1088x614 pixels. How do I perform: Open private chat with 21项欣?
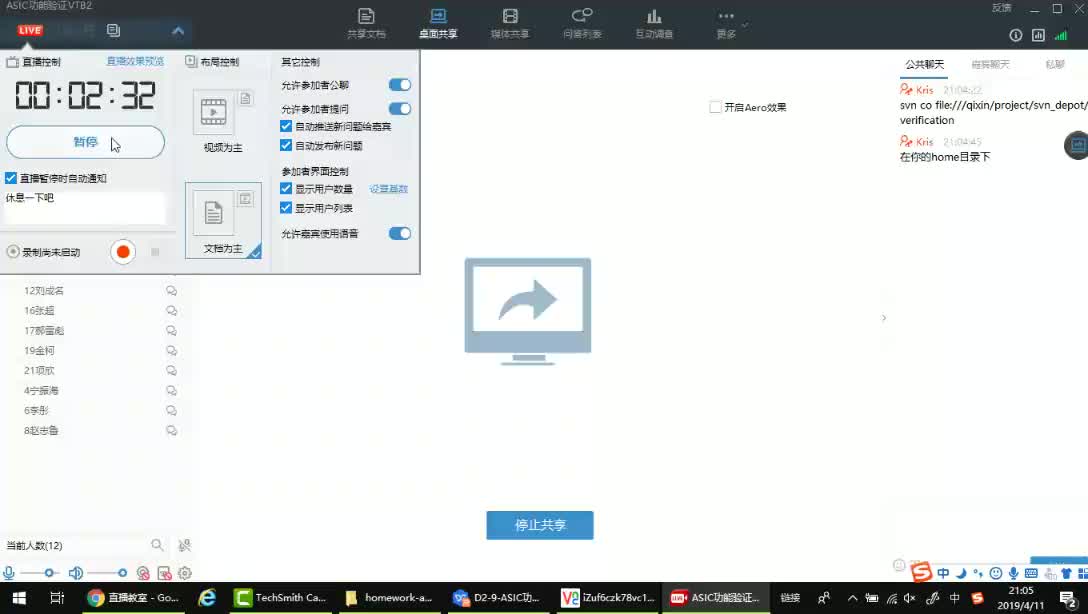(171, 370)
